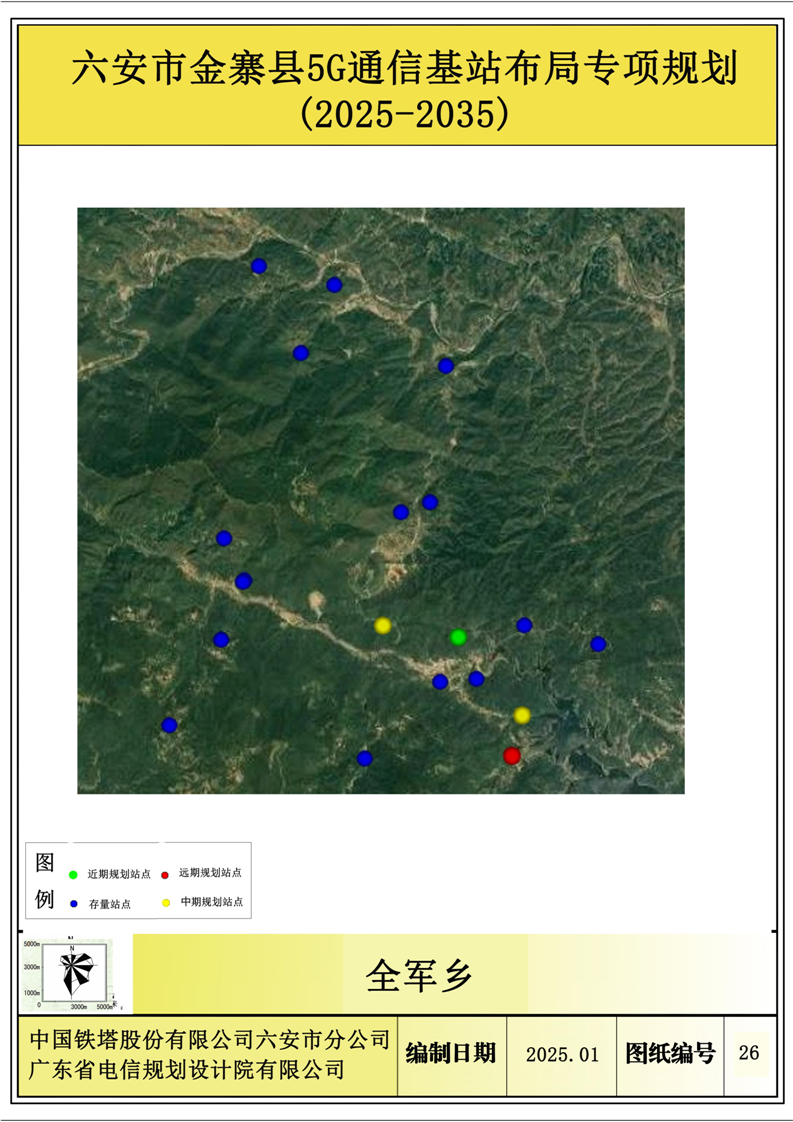Click the legend label 近期规划站点
The image size is (793, 1122).
coord(119,874)
